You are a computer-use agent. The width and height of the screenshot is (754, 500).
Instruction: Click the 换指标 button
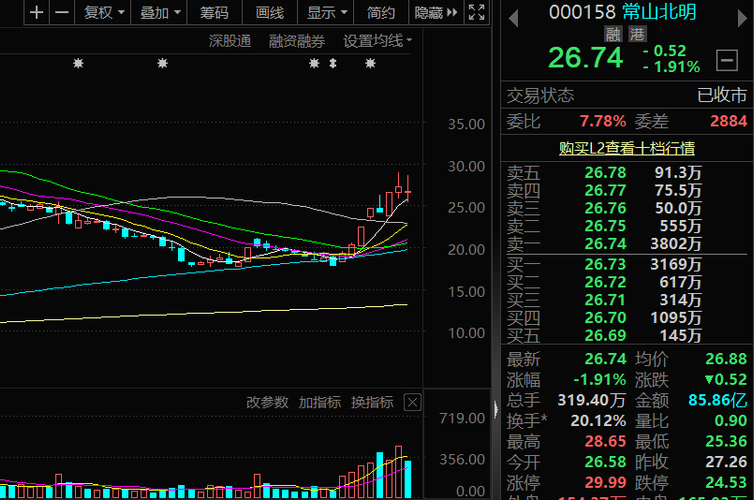[x=372, y=402]
